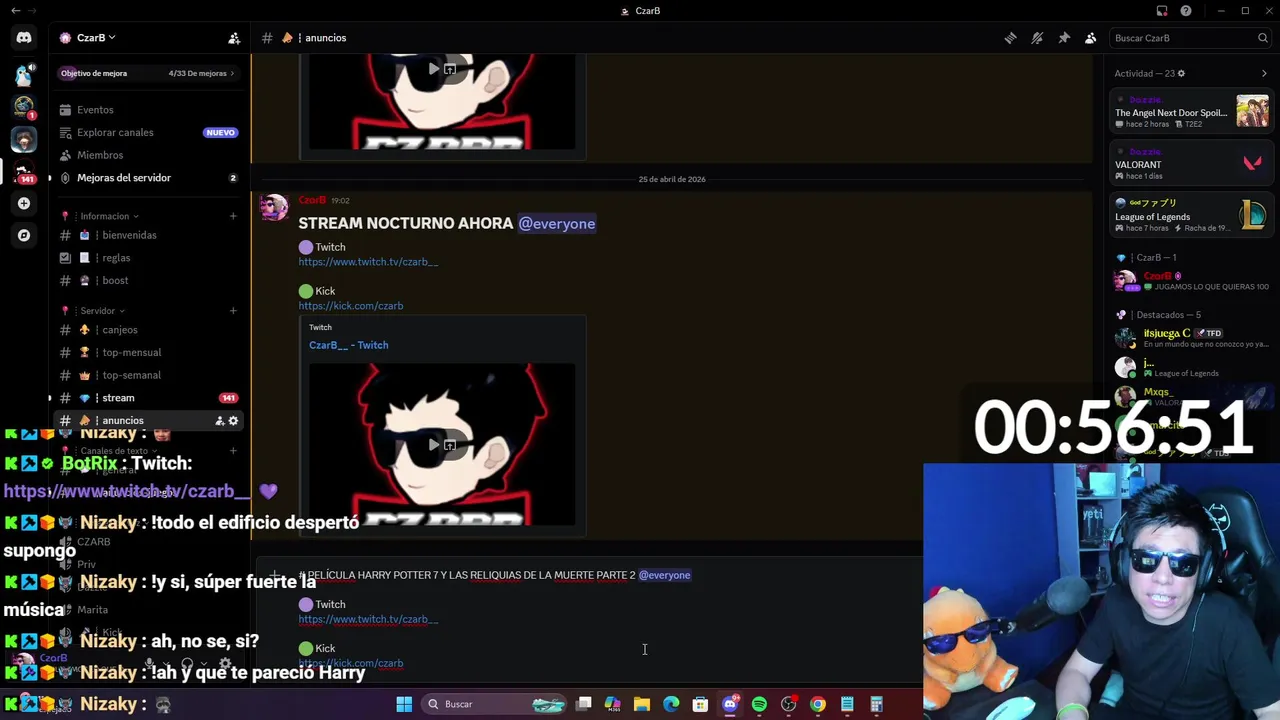Open the penguin avatar server
This screenshot has height=720, width=1280.
coord(24,73)
